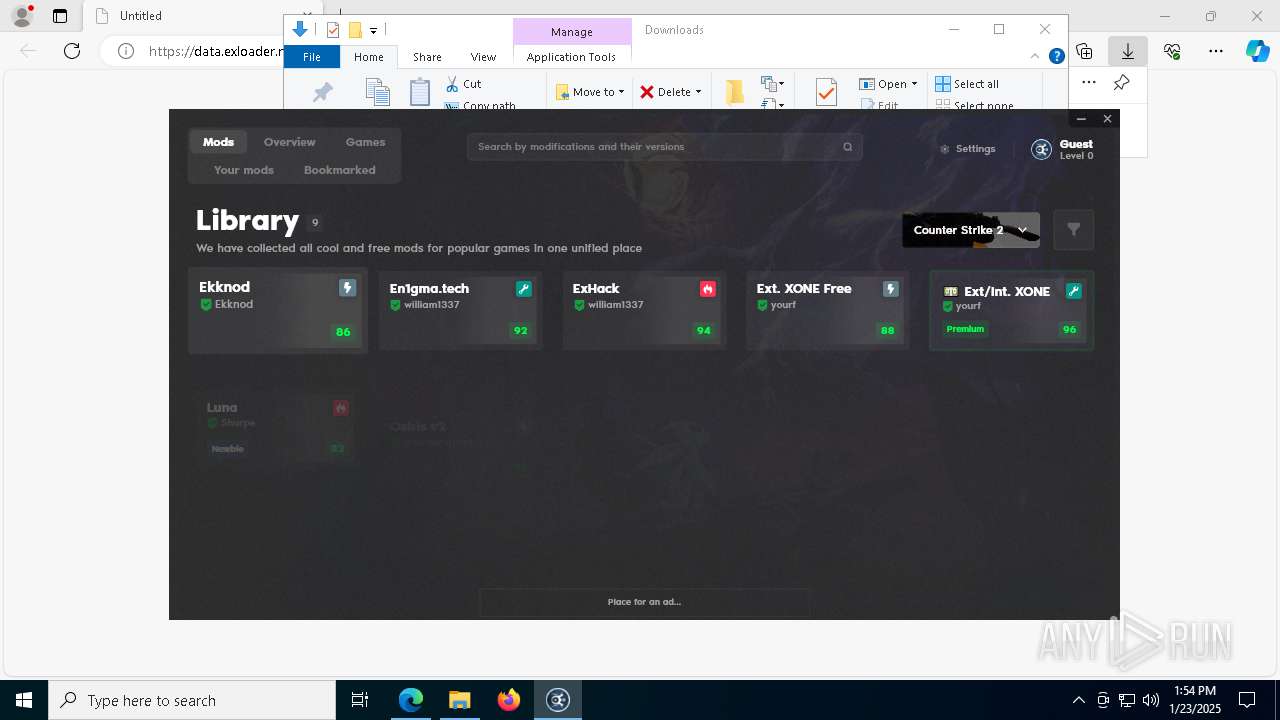This screenshot has width=1280, height=720.
Task: Click the Cut icon in File Explorer ribbon
Action: [x=452, y=84]
